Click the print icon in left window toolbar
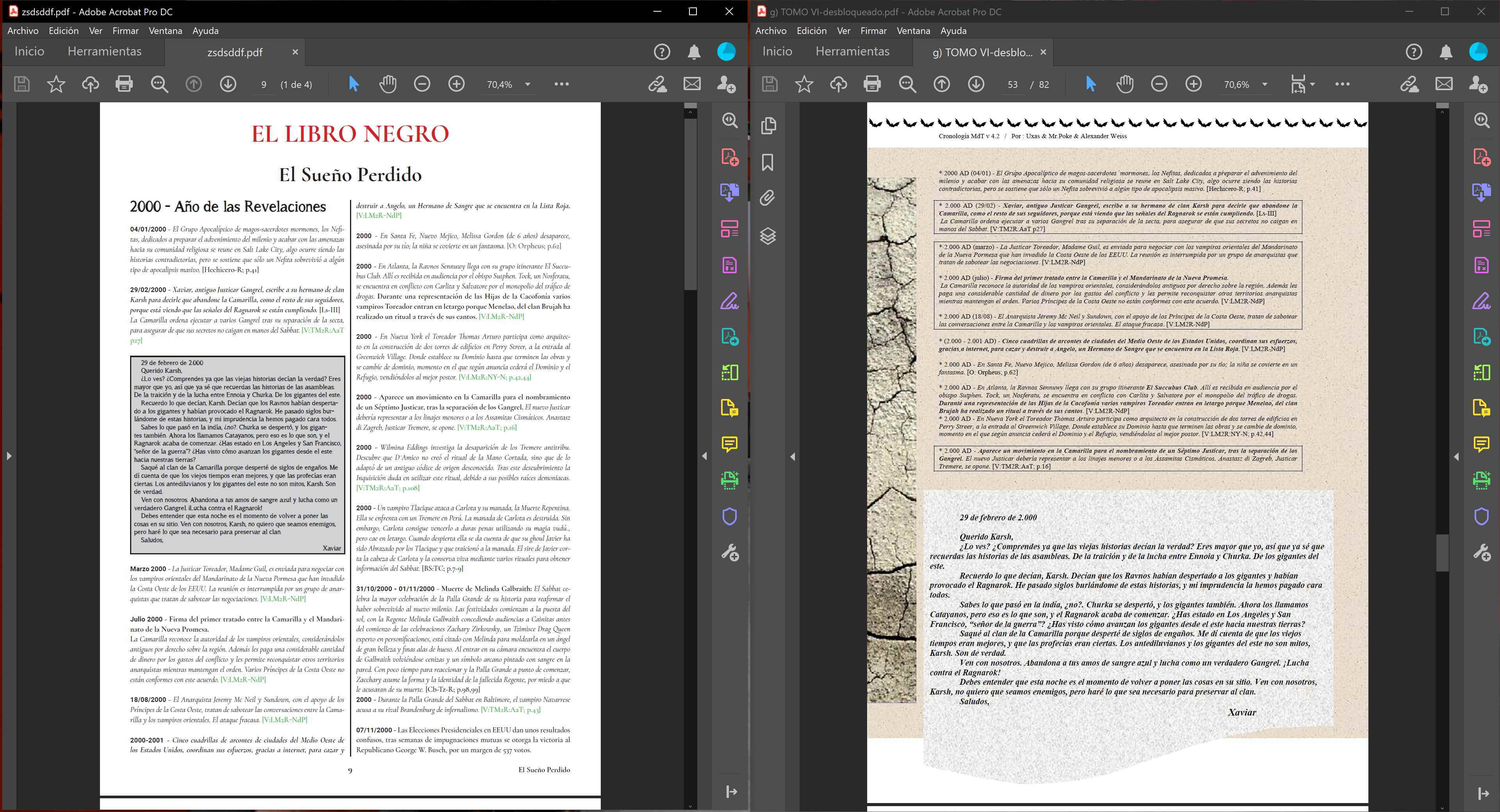 (x=124, y=84)
